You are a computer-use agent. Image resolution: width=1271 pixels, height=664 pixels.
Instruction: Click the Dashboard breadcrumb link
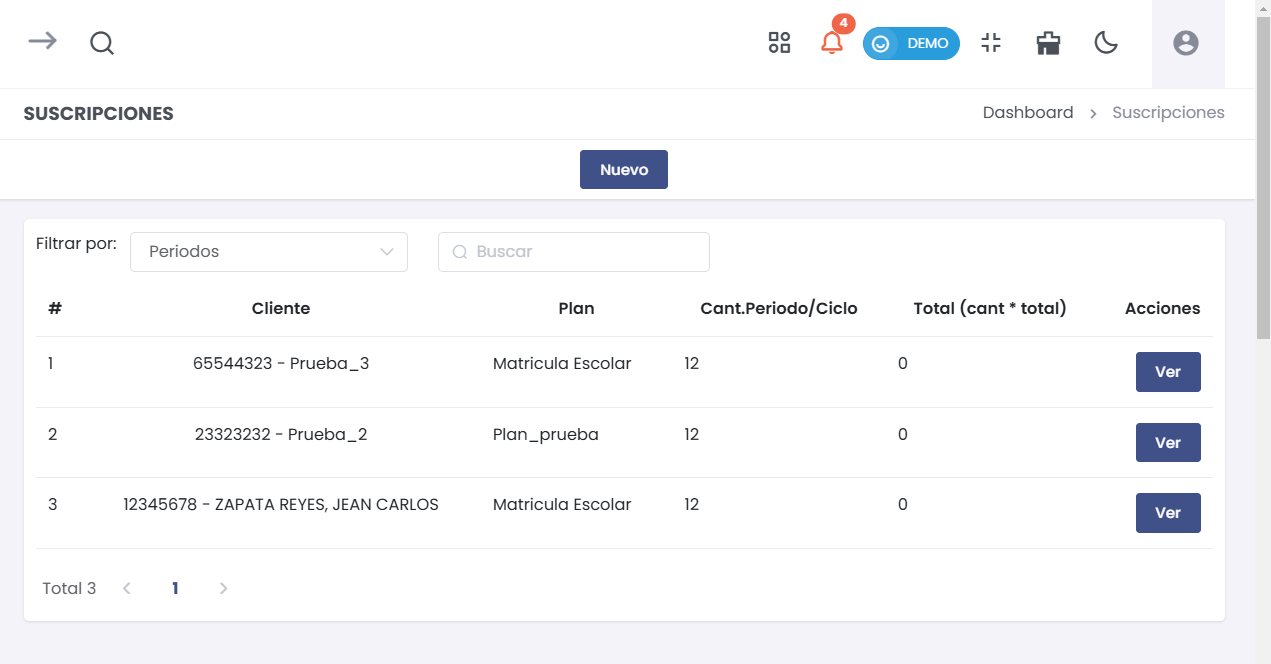coord(1027,113)
